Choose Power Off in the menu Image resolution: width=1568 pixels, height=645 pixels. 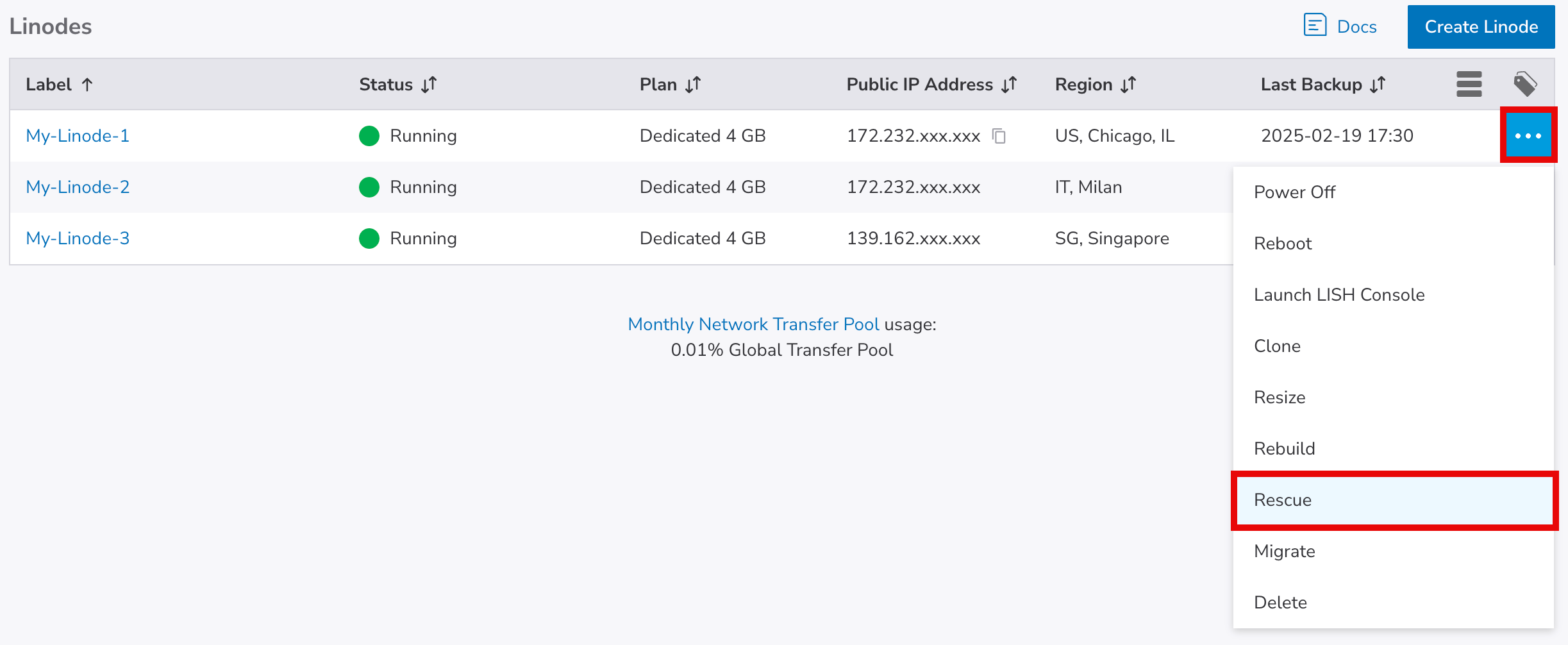point(1294,192)
